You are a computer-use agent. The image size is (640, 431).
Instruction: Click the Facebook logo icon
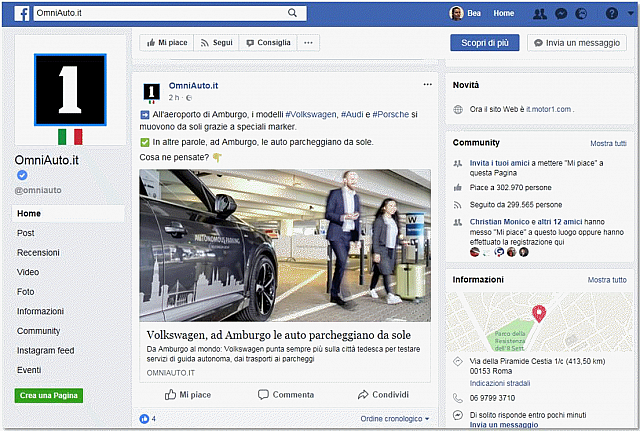(x=22, y=13)
